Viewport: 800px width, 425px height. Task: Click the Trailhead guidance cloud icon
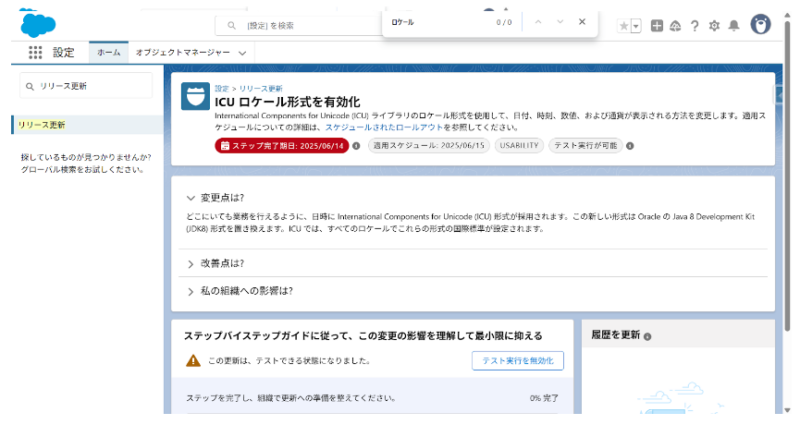click(676, 26)
